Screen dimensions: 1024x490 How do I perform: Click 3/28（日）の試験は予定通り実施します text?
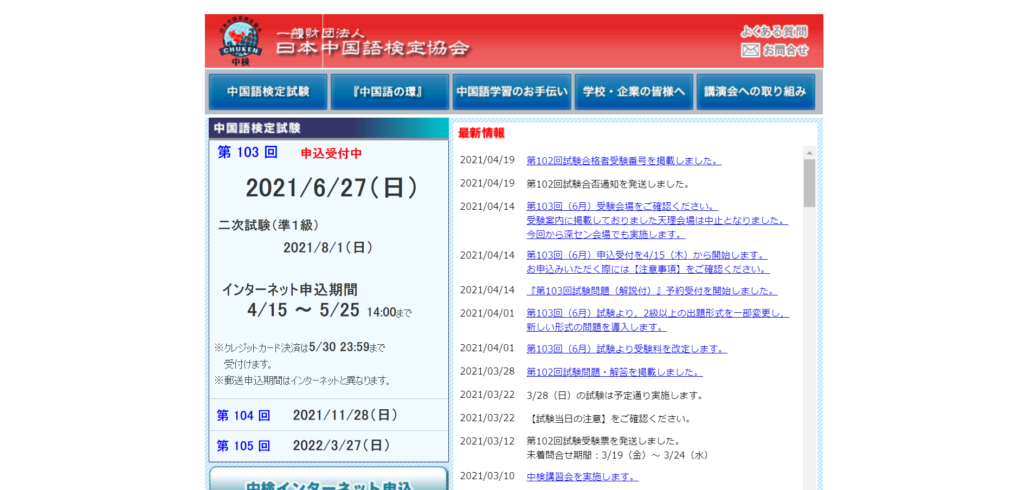pyautogui.click(x=615, y=395)
